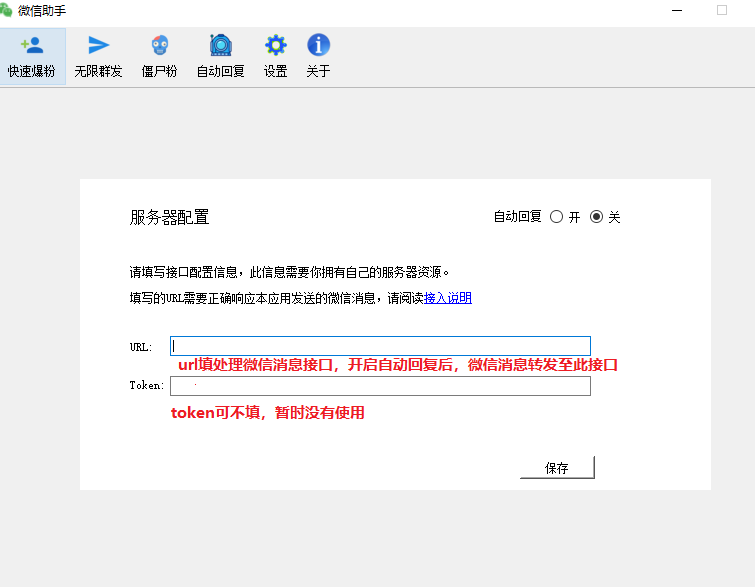Open 设置 via the gear icon
755x587 pixels.
[275, 45]
